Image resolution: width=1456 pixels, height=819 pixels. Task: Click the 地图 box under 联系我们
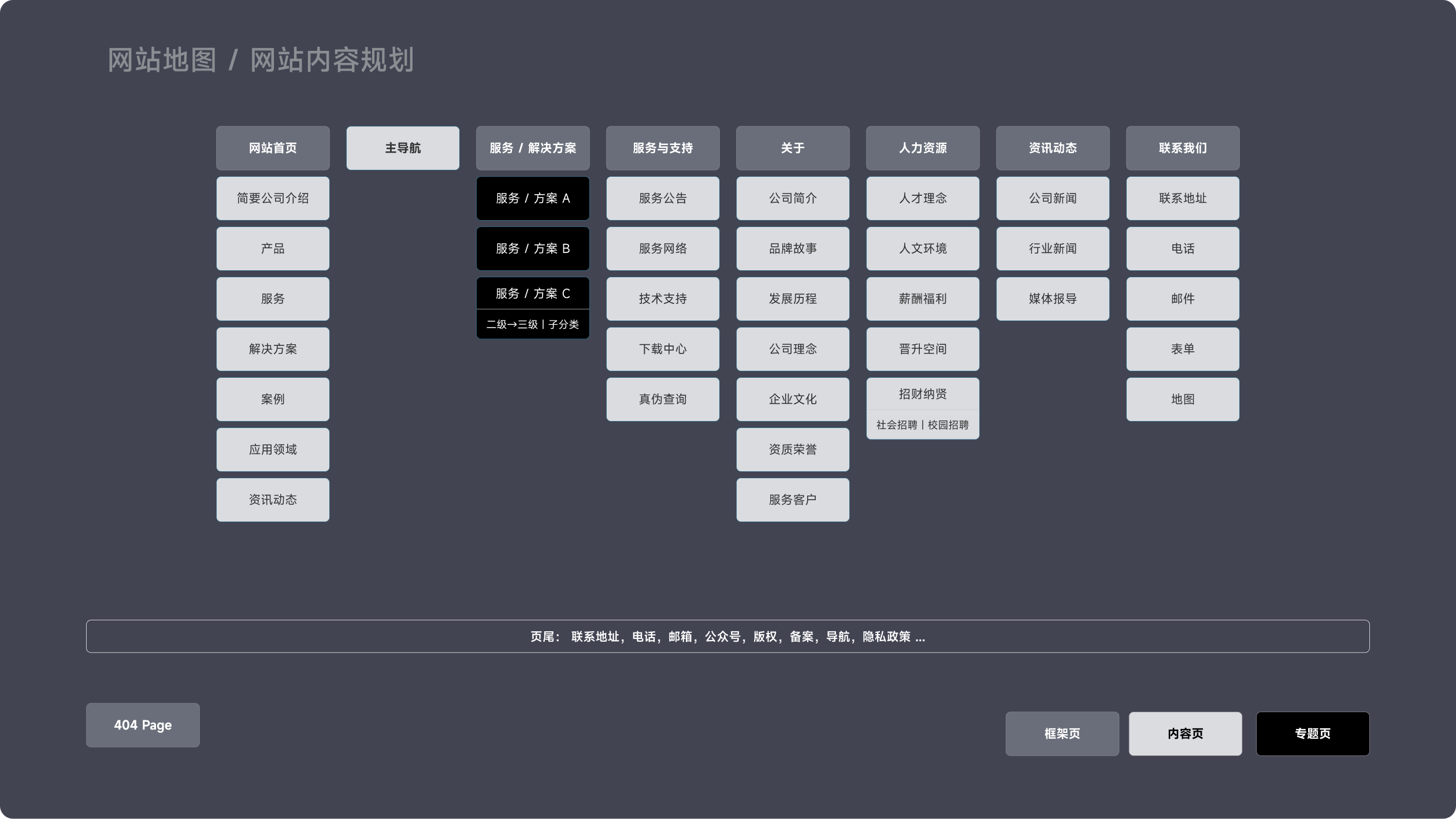point(1183,399)
